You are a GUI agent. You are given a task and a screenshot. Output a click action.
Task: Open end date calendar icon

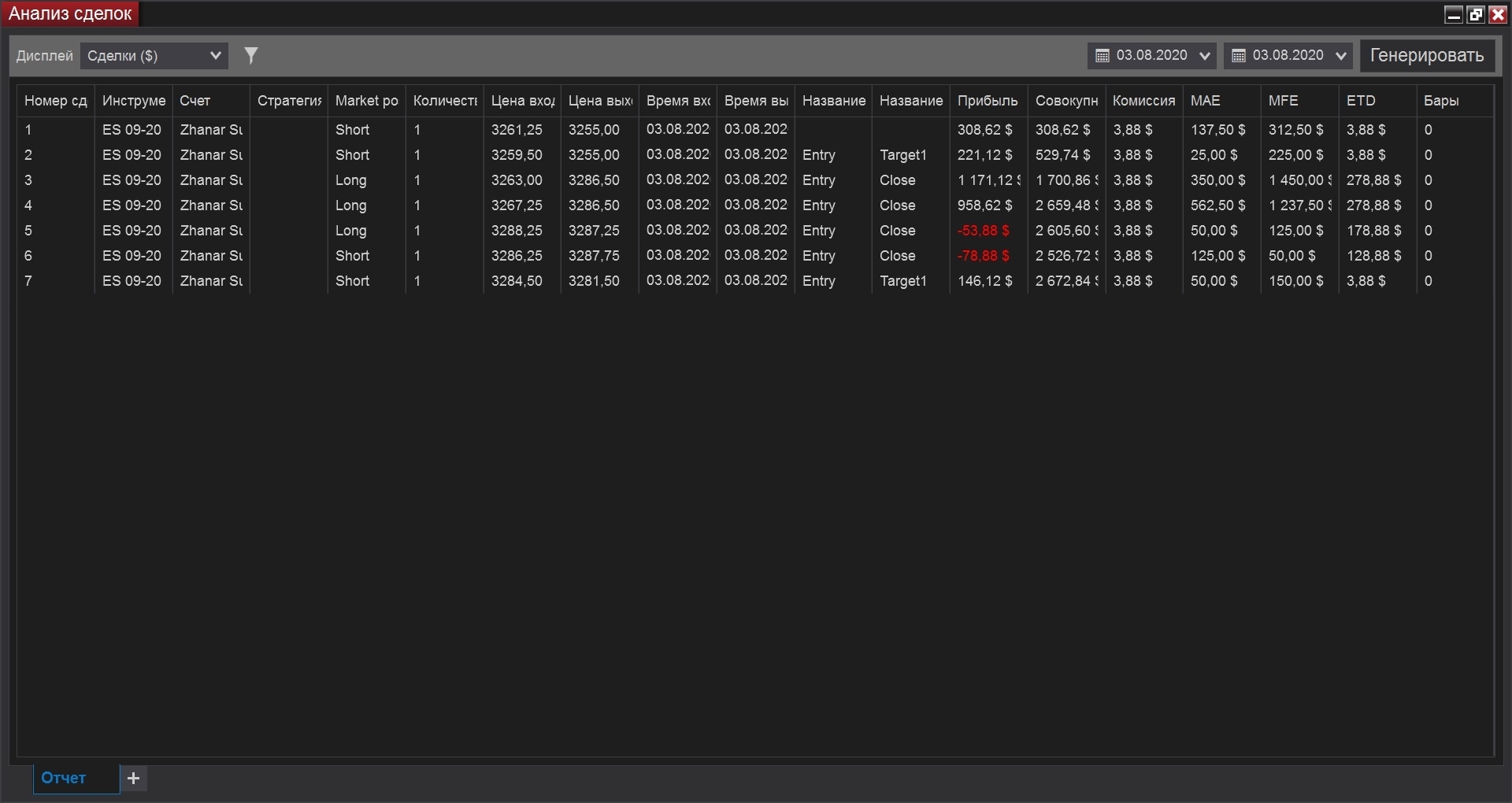(x=1239, y=56)
